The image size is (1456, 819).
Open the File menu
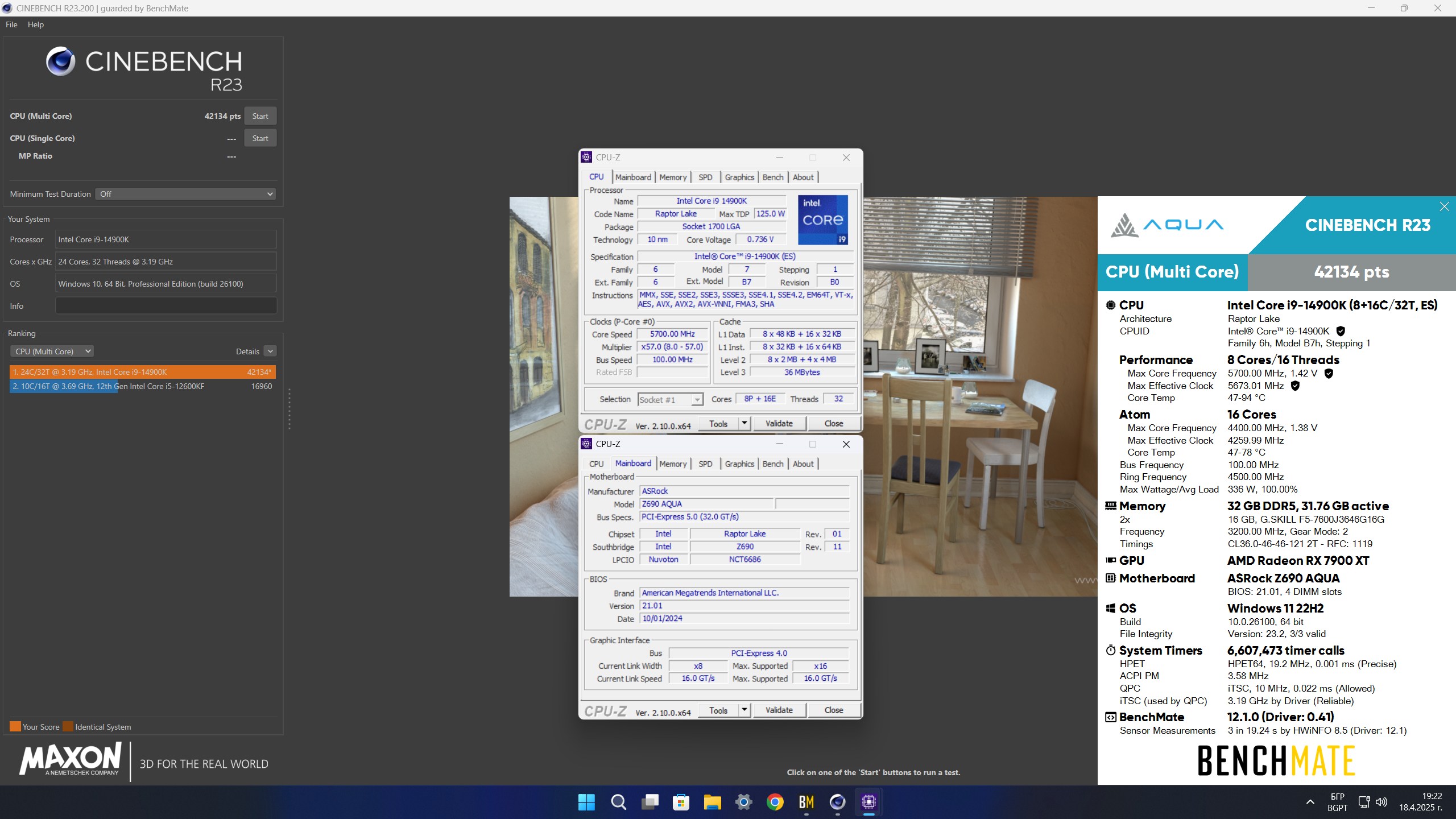pyautogui.click(x=11, y=24)
